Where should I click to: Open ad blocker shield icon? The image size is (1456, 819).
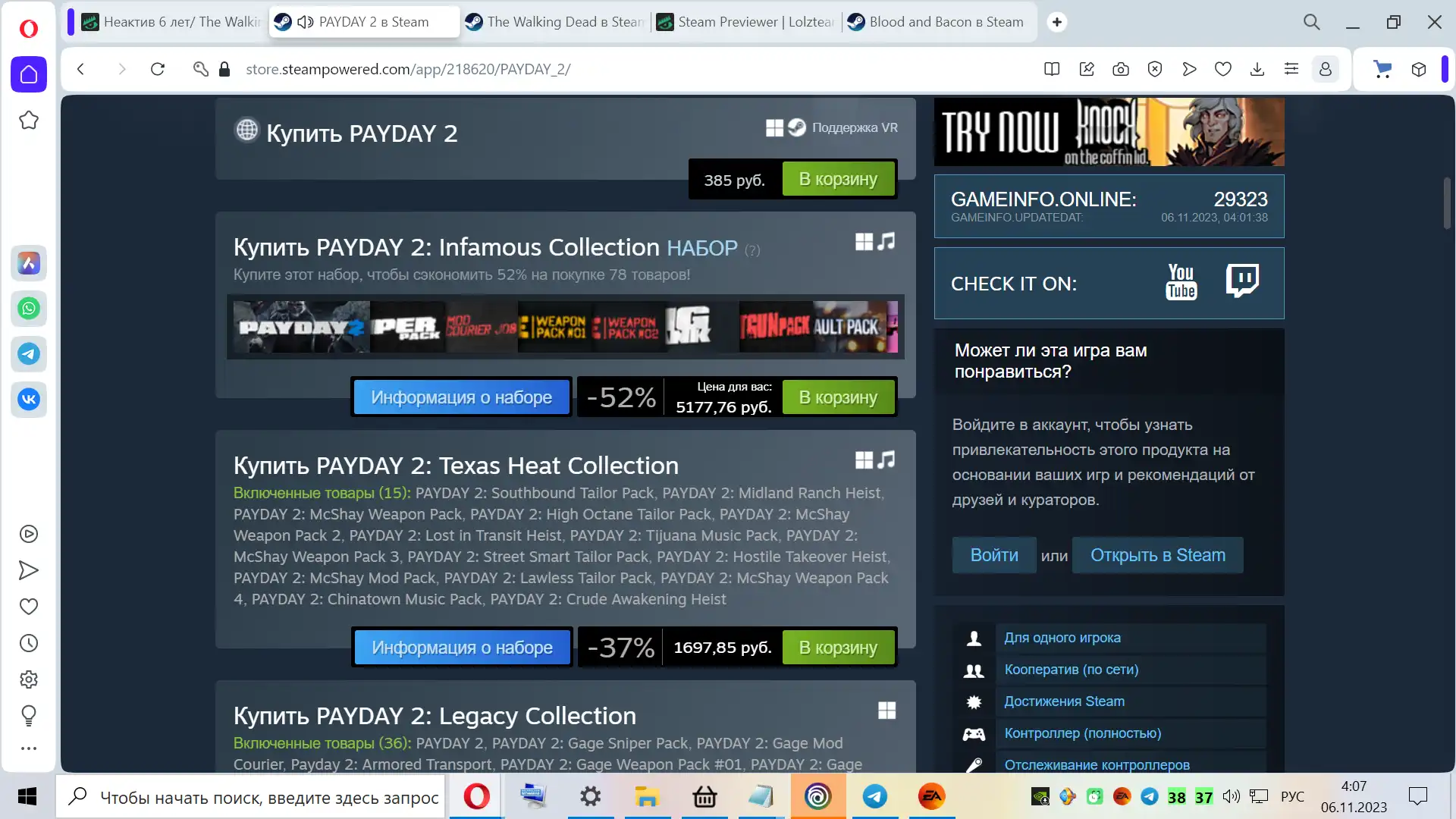1155,69
